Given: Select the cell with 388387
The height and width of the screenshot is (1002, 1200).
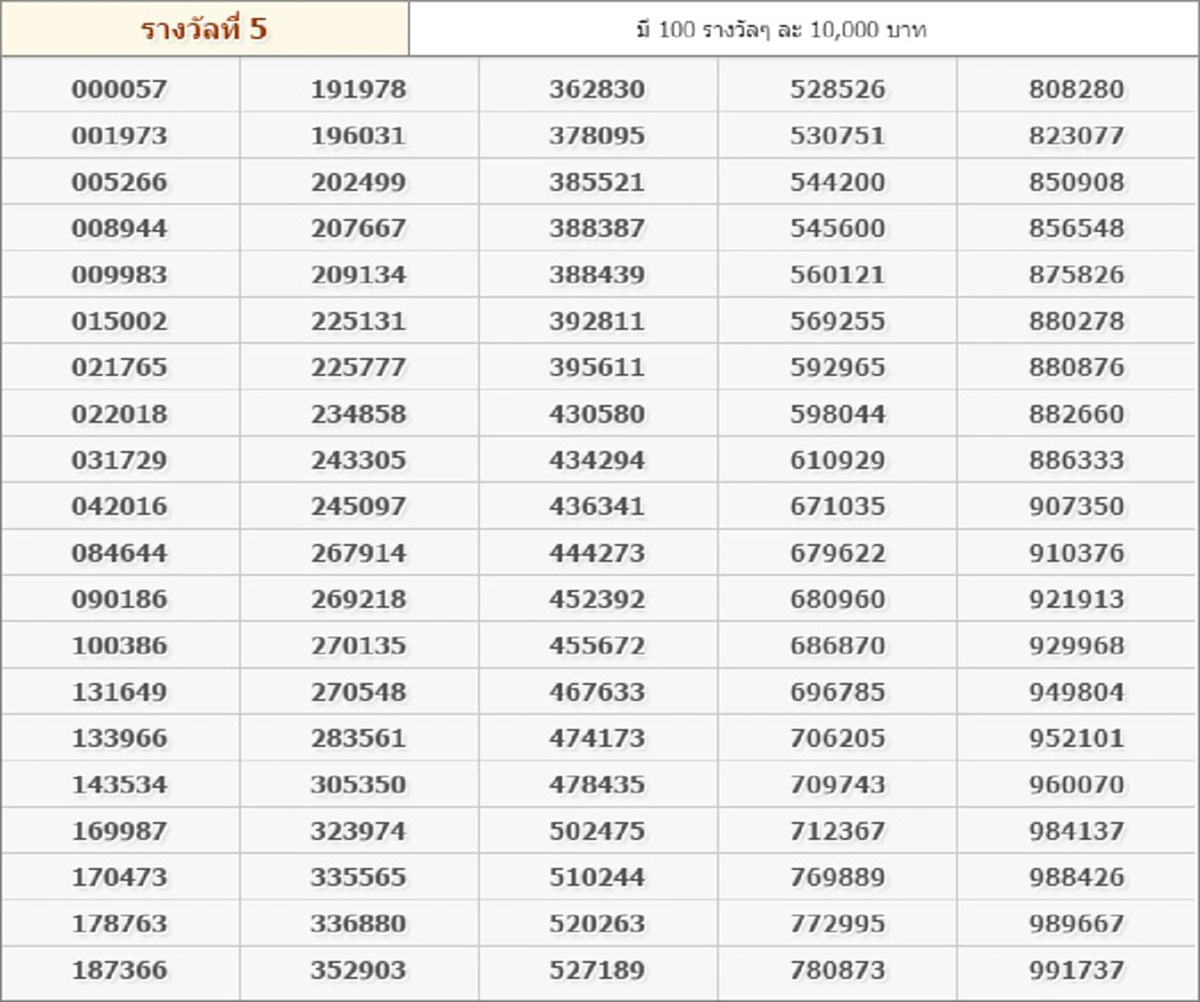Looking at the screenshot, I should 597,228.
